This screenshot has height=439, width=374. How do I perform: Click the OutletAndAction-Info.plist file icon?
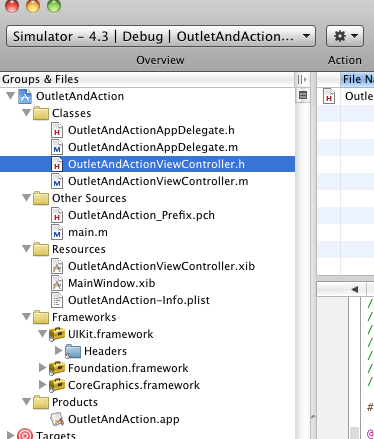click(57, 300)
